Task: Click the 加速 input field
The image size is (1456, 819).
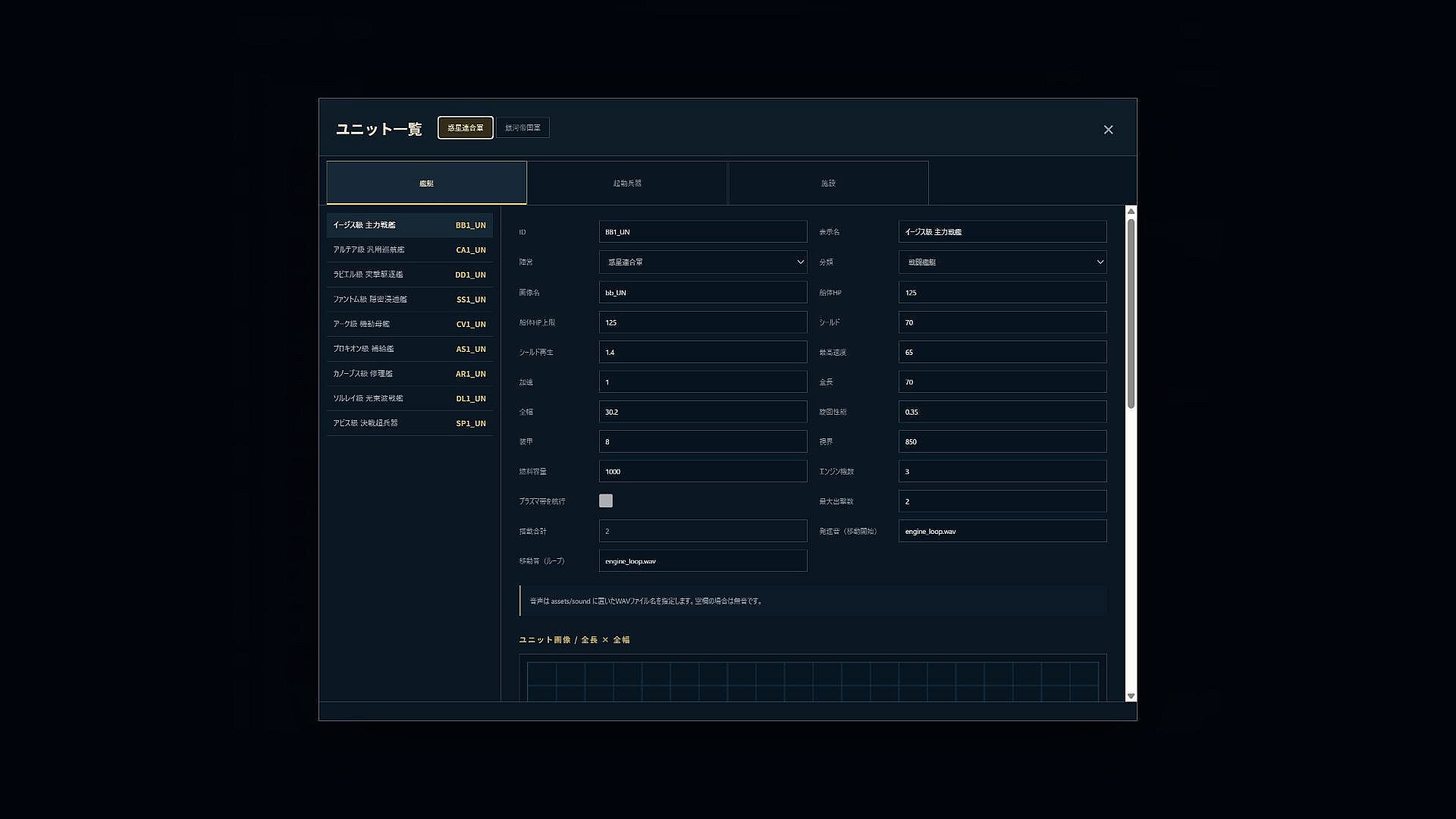Action: (x=703, y=381)
